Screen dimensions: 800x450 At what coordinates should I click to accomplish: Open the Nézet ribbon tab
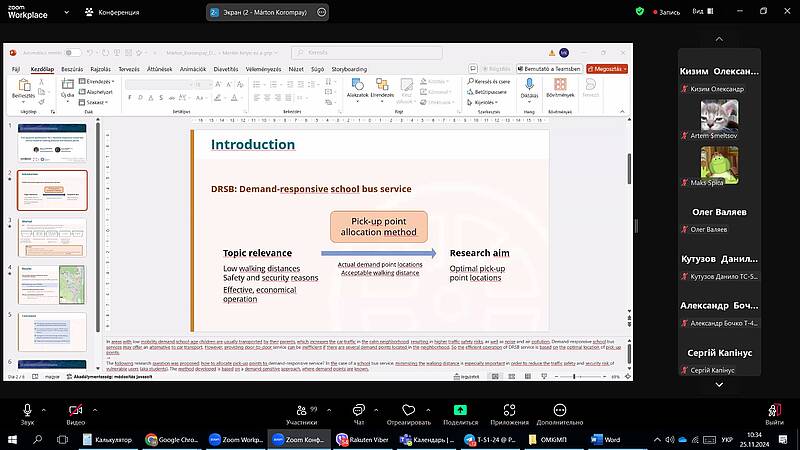pyautogui.click(x=296, y=69)
